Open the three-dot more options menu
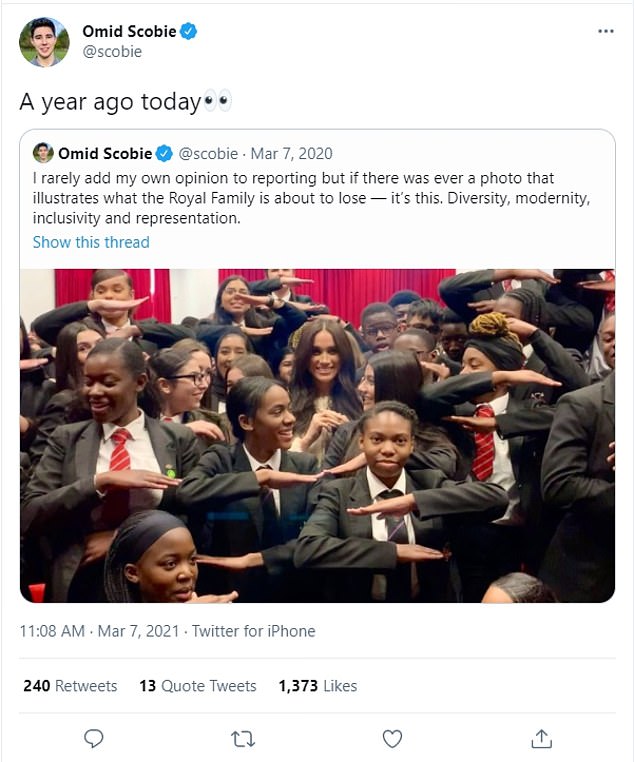This screenshot has width=634, height=762. pos(605,31)
